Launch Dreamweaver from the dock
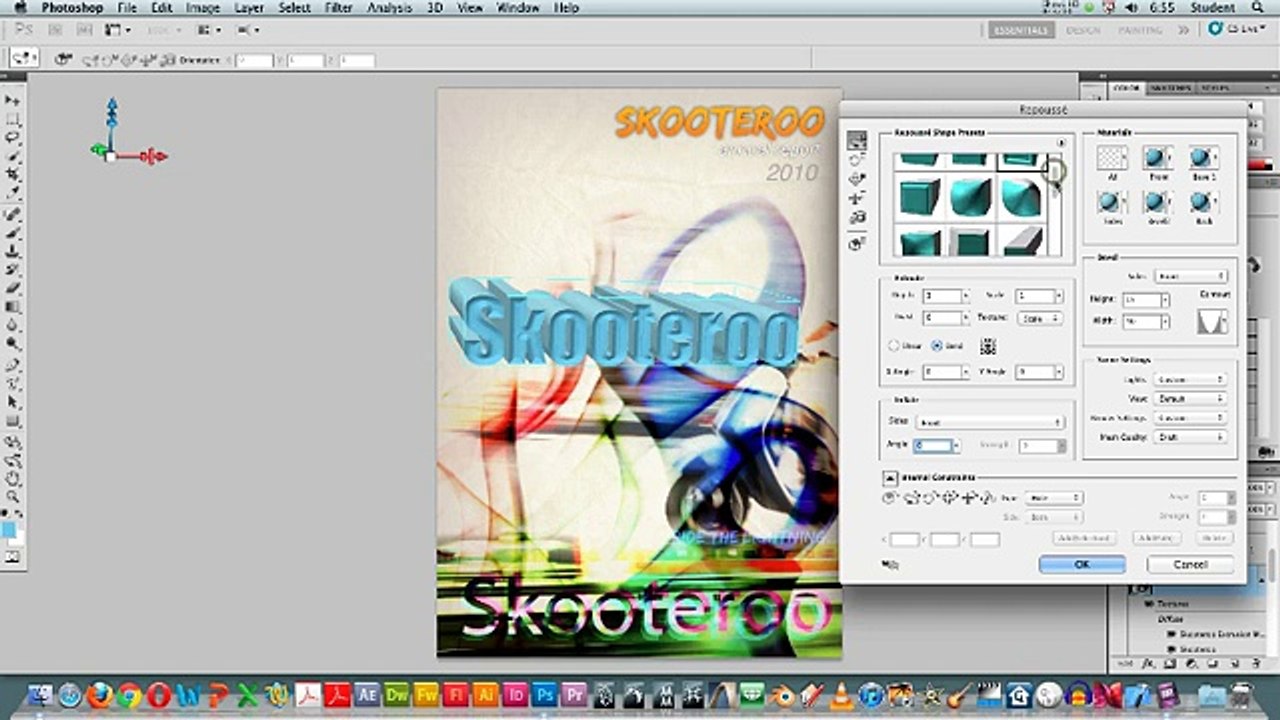The image size is (1280, 720). click(397, 693)
